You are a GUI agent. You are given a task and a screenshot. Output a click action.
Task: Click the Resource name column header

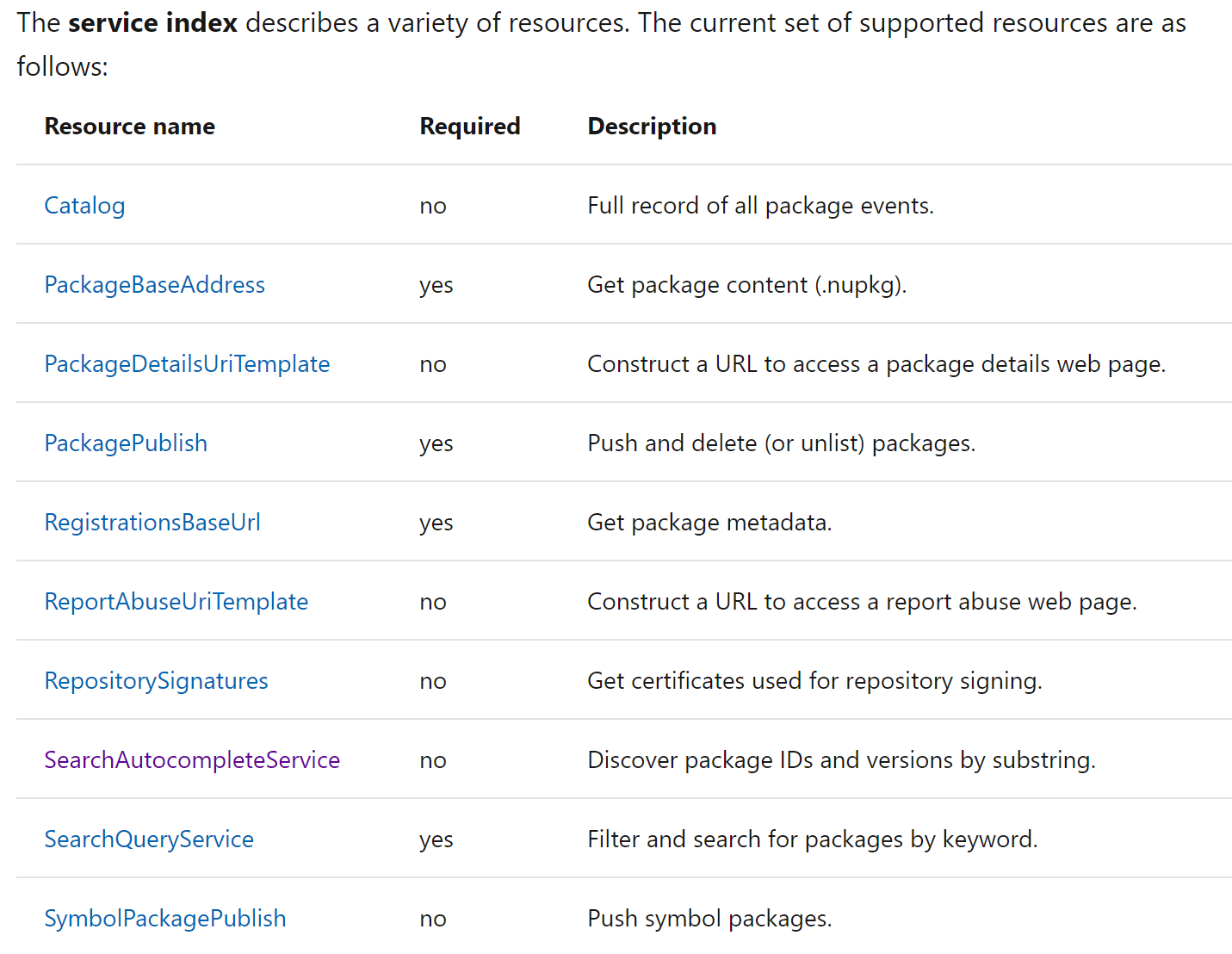[x=129, y=127]
